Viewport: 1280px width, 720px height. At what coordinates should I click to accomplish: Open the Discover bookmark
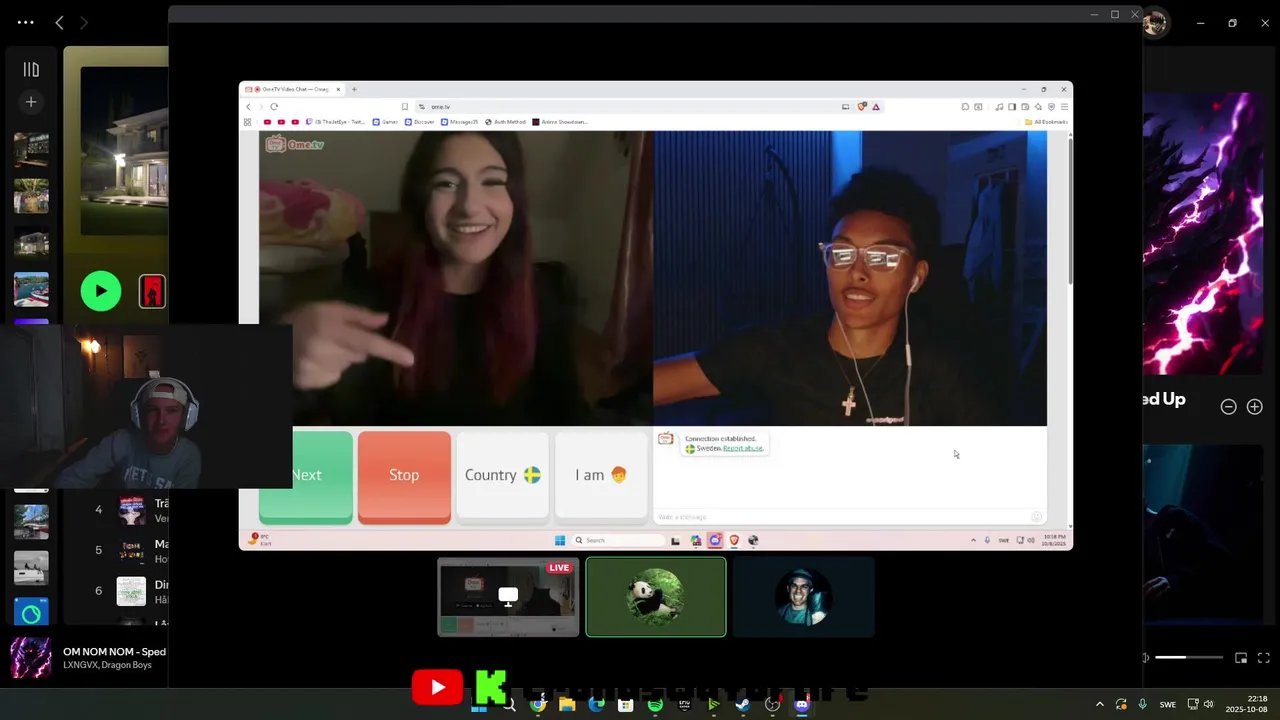419,122
